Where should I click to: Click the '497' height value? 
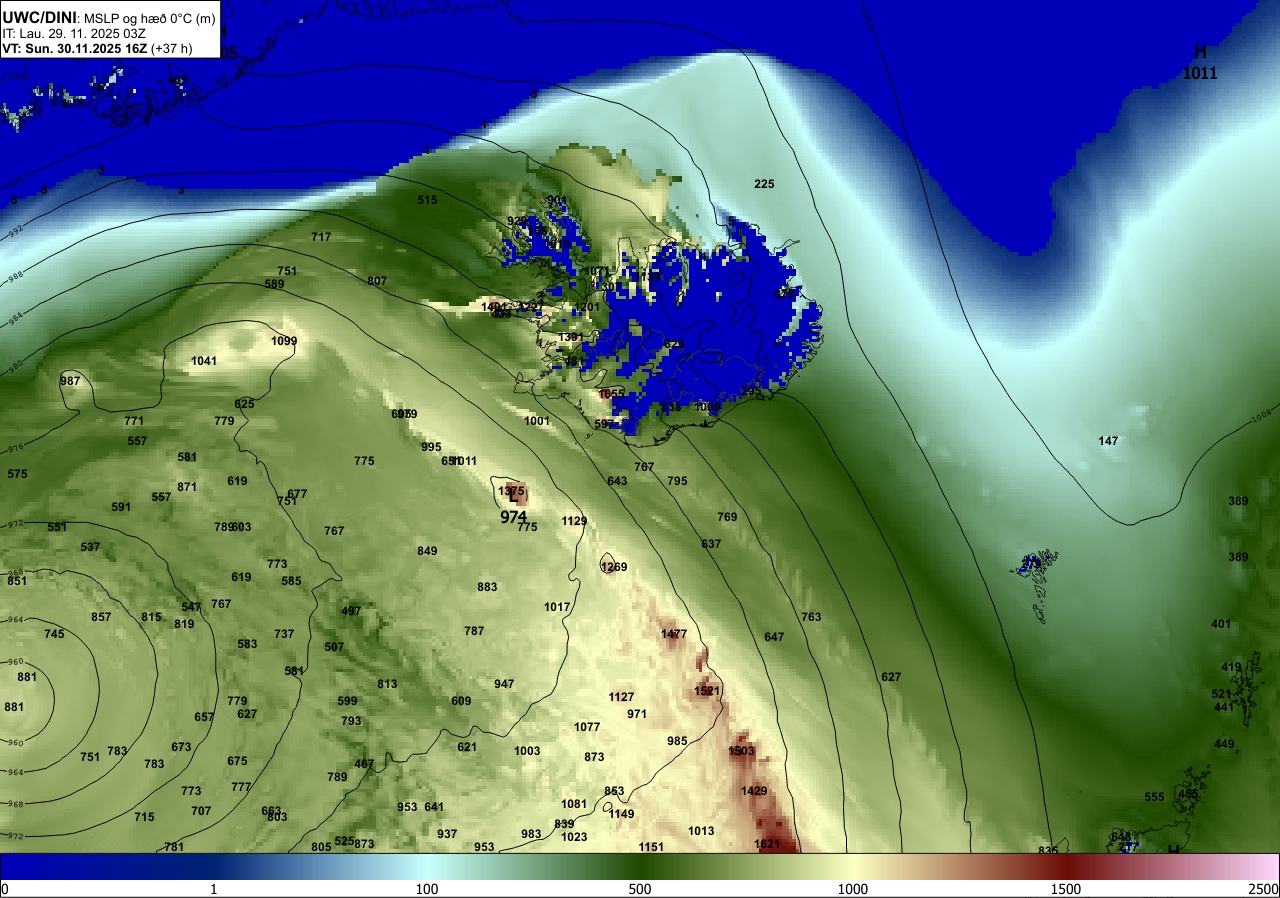click(351, 611)
